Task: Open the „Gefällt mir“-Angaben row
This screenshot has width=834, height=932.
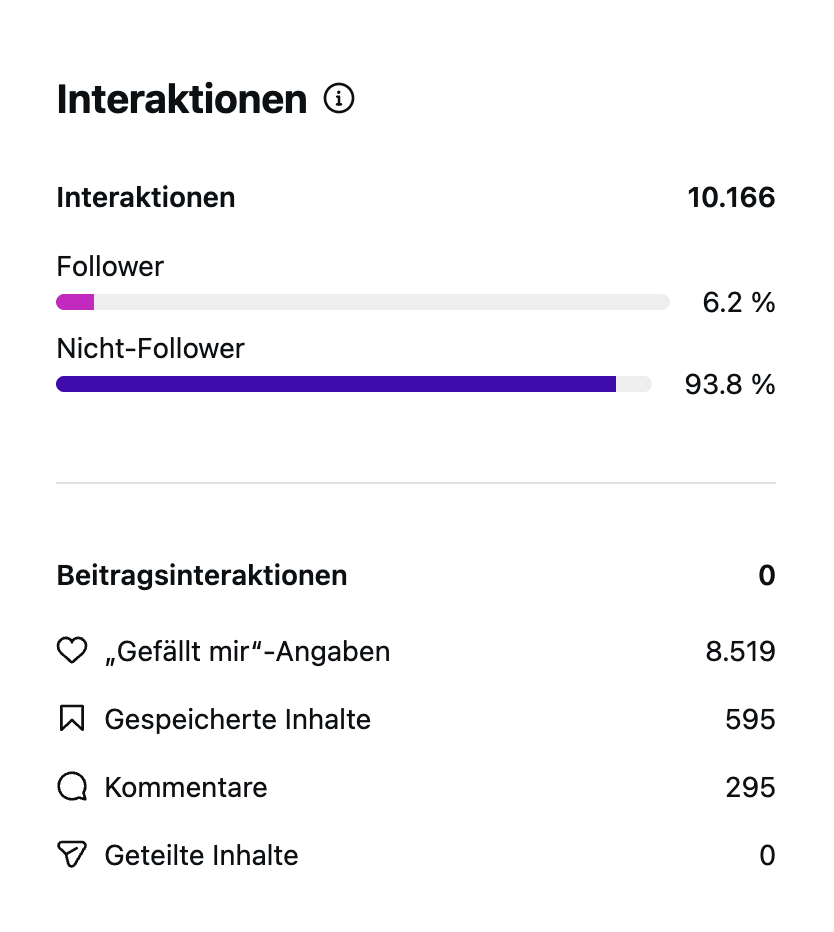Action: (x=247, y=652)
